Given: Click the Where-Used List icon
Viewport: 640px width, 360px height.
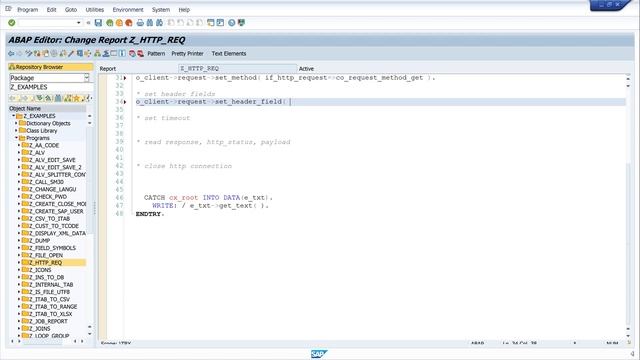Looking at the screenshot, I should (x=88, y=53).
